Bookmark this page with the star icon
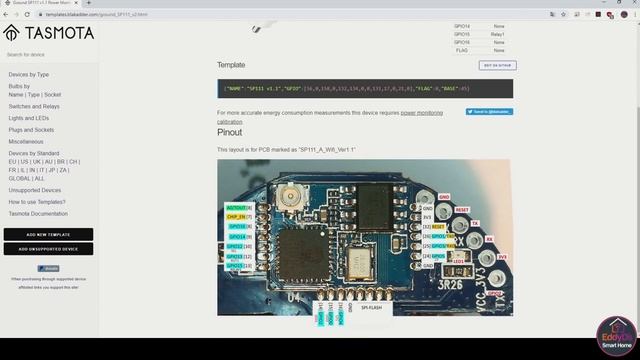 click(x=563, y=14)
